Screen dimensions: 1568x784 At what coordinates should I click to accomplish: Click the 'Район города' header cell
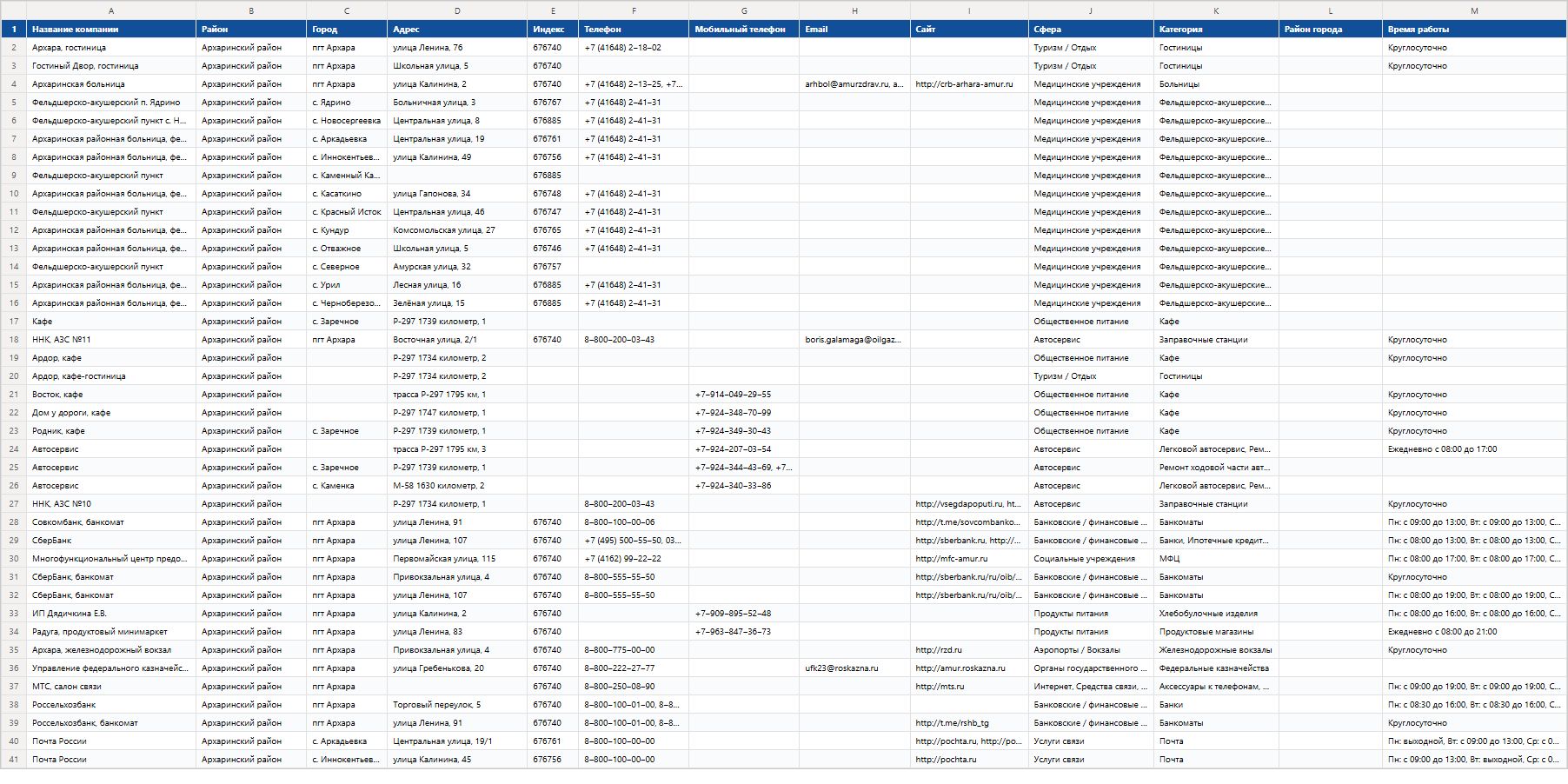pyautogui.click(x=1331, y=30)
